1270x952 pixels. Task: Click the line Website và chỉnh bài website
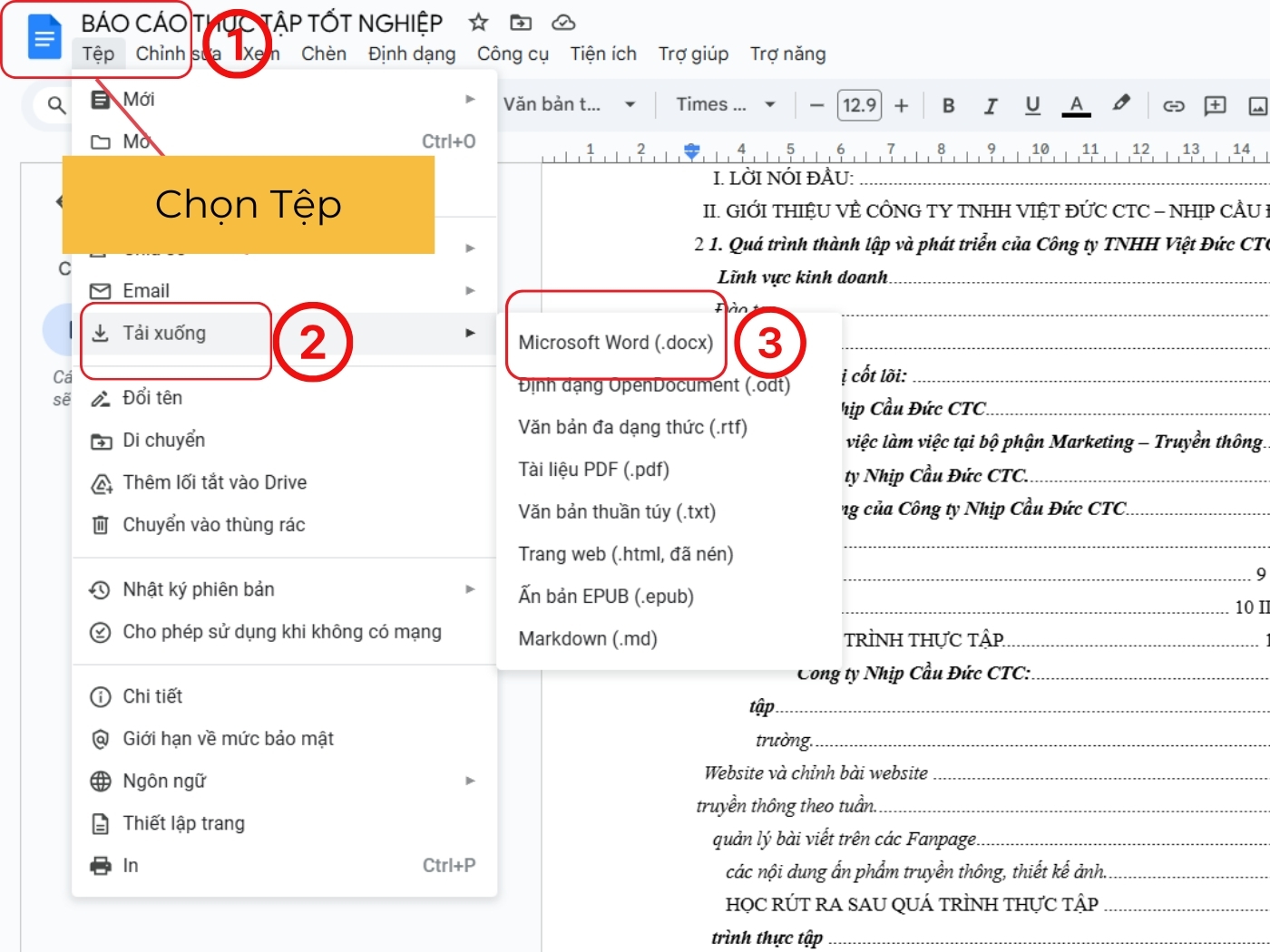[816, 773]
